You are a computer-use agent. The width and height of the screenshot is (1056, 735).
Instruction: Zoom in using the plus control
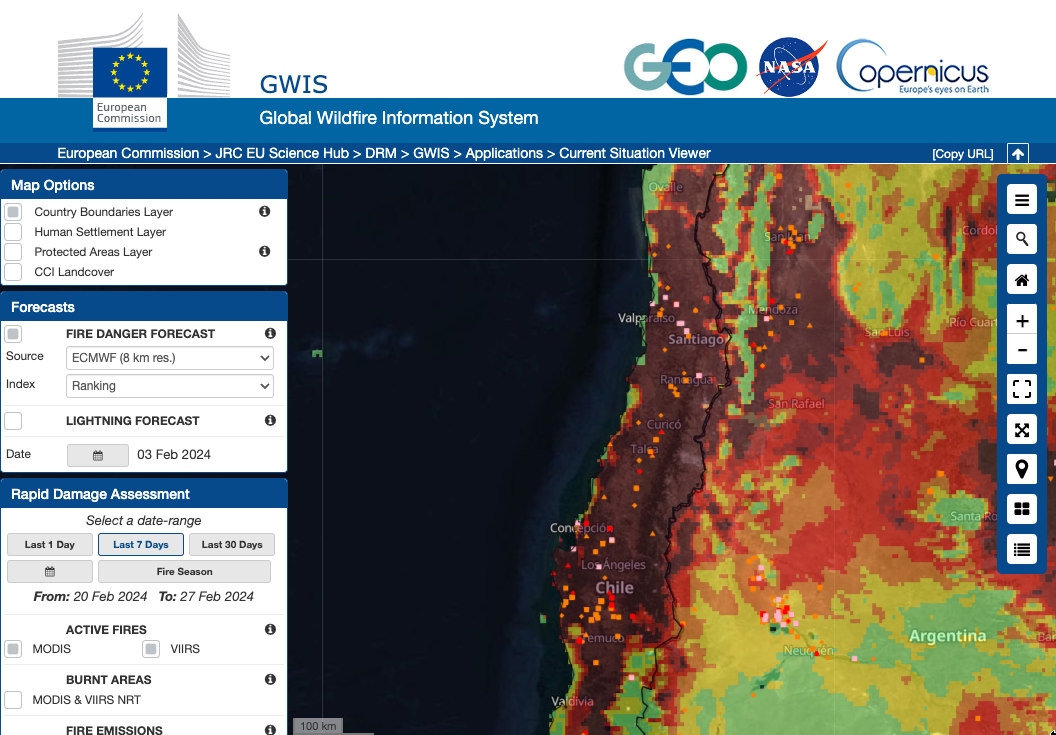pos(1021,320)
